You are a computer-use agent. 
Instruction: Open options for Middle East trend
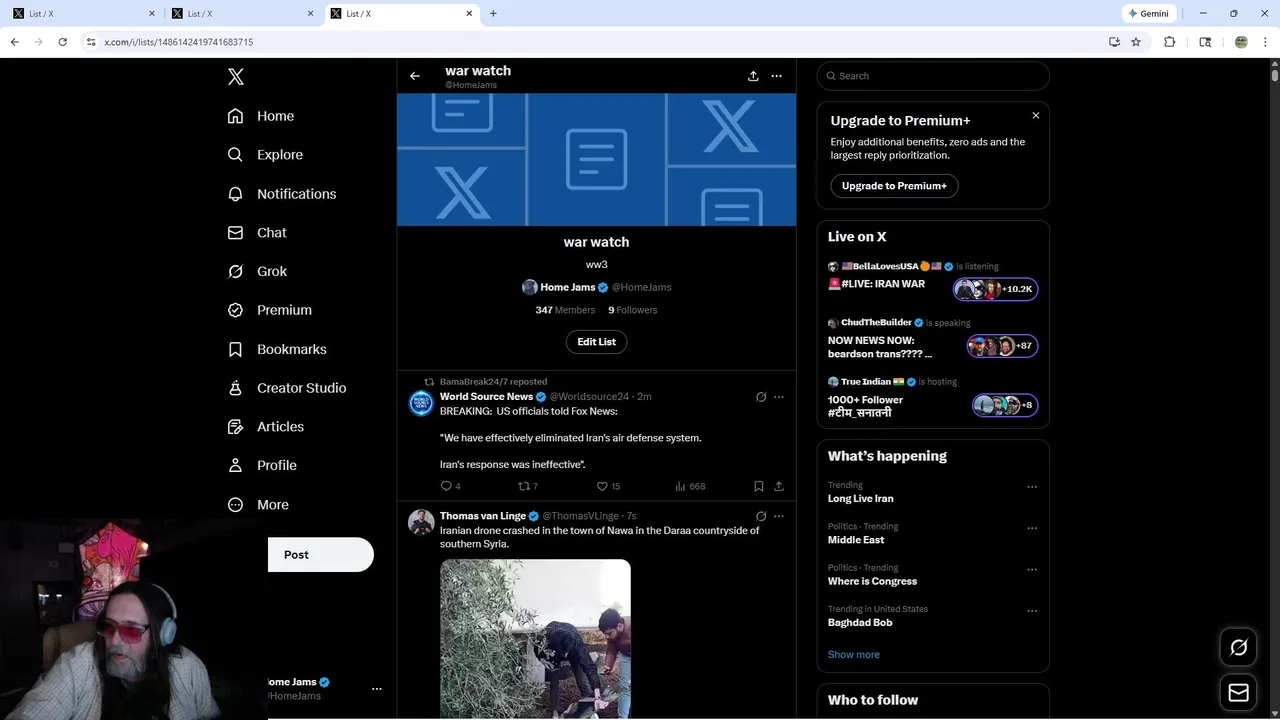[x=1032, y=528]
